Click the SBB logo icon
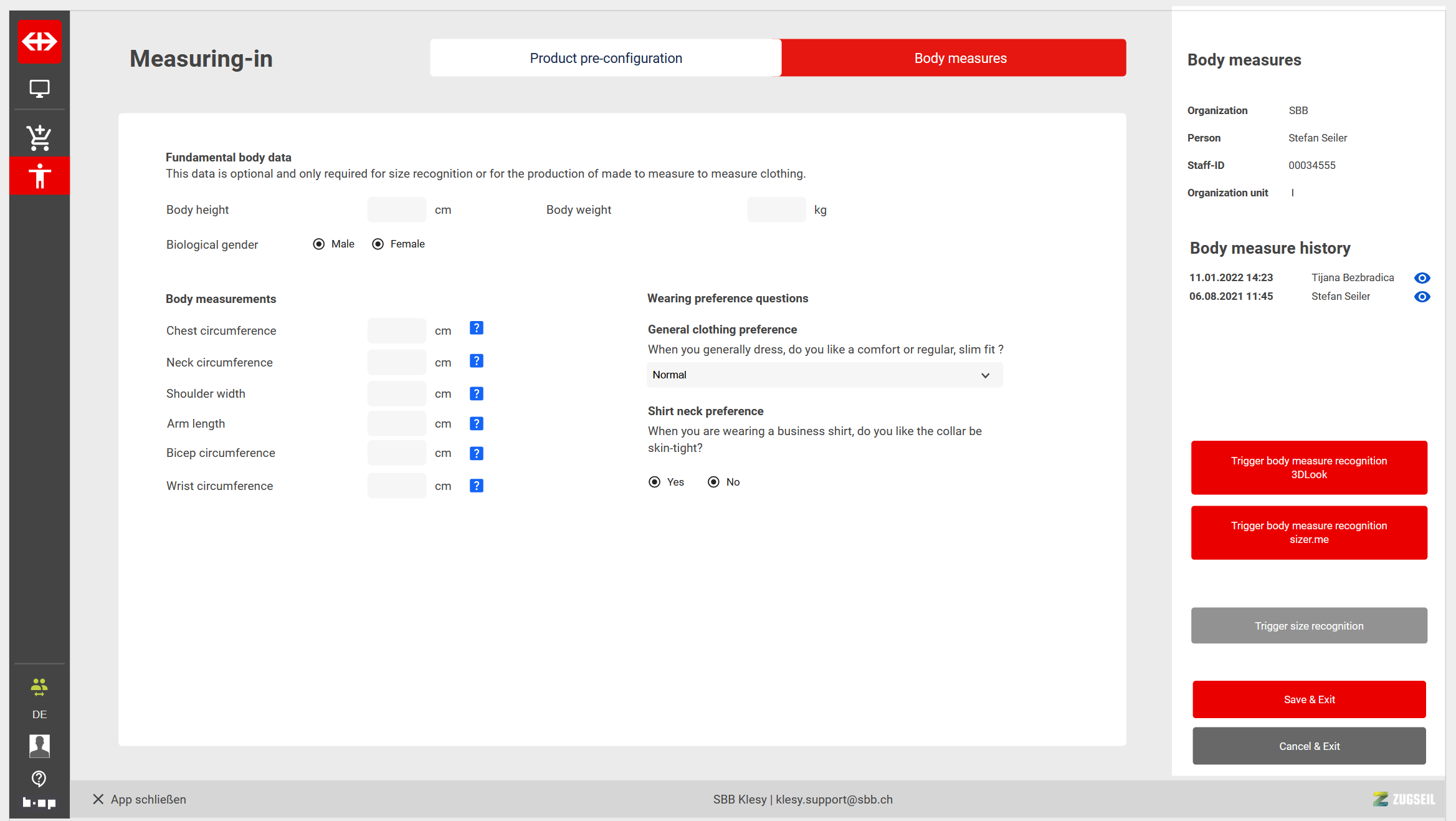 click(39, 42)
